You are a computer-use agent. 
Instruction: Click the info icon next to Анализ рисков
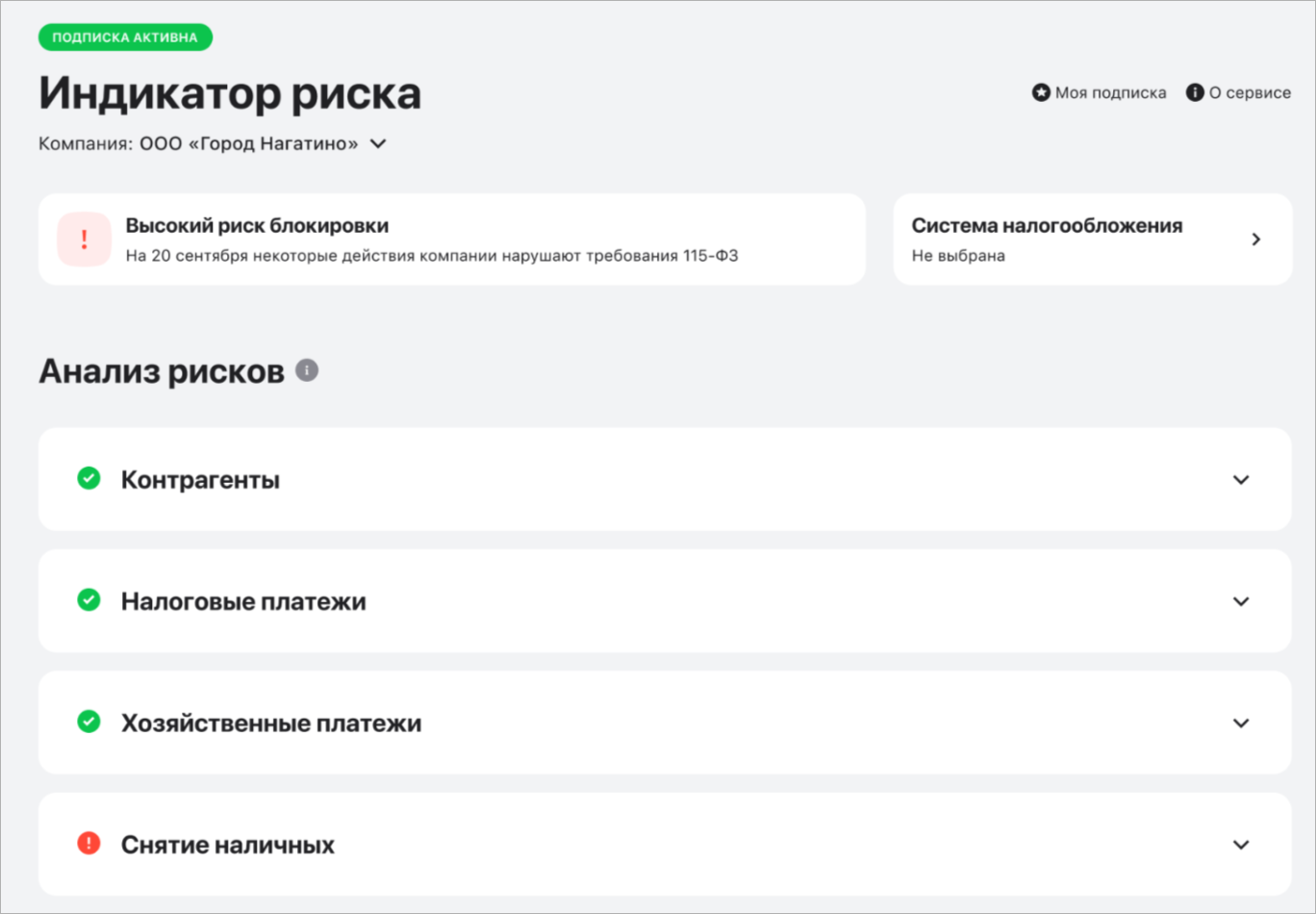[307, 370]
